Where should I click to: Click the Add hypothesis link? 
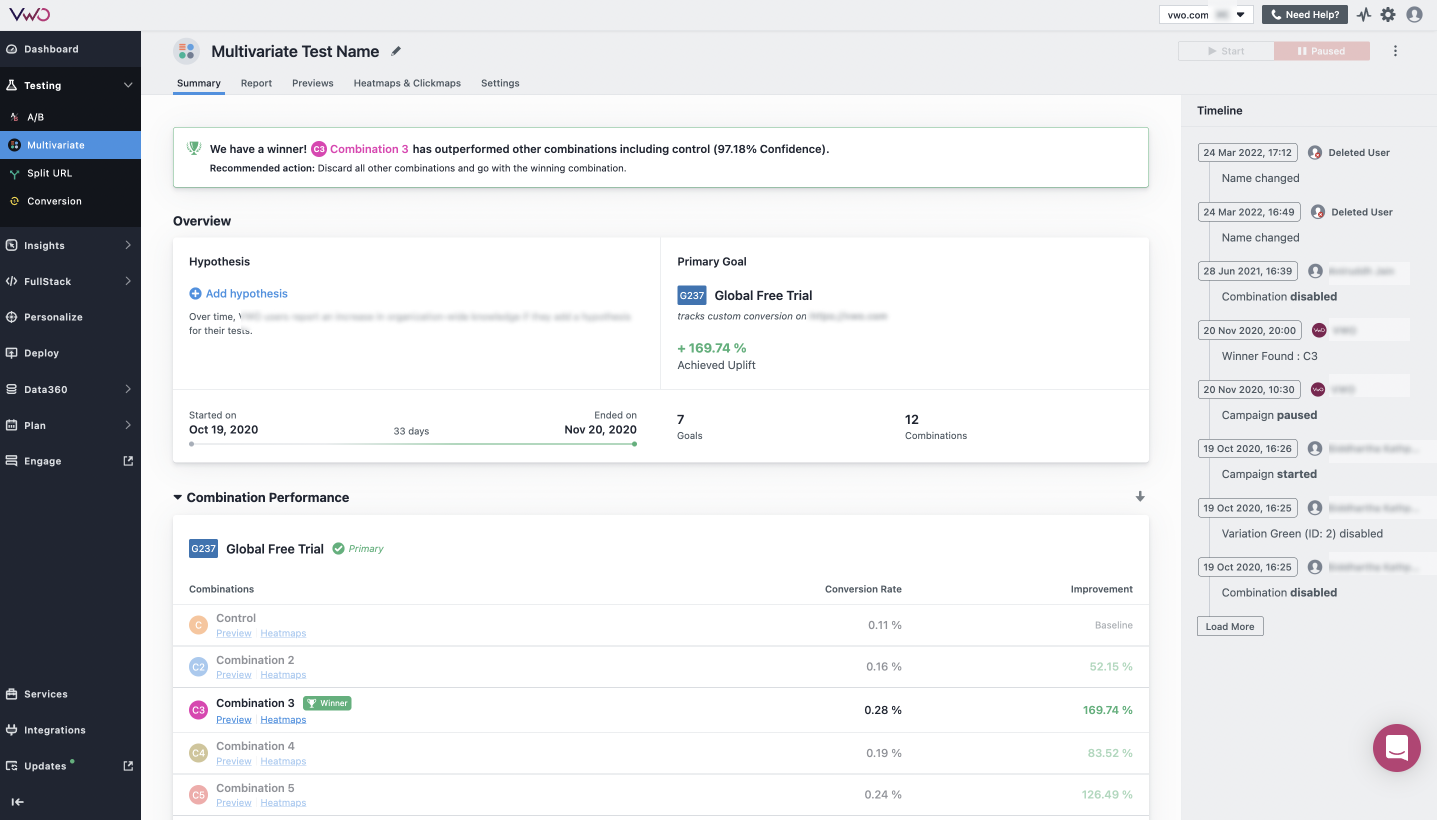(238, 294)
